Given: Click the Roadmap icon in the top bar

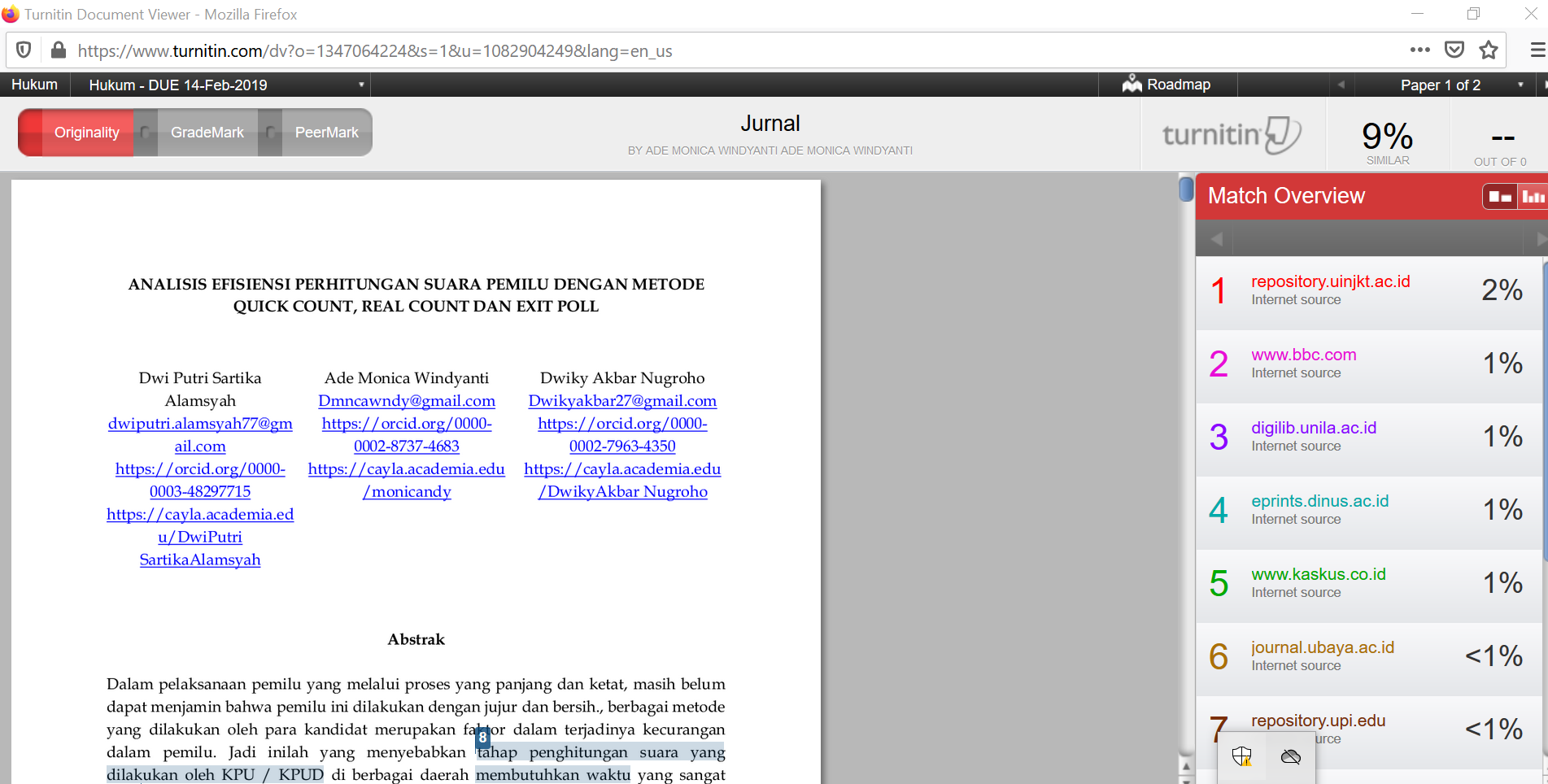Looking at the screenshot, I should 1132,85.
